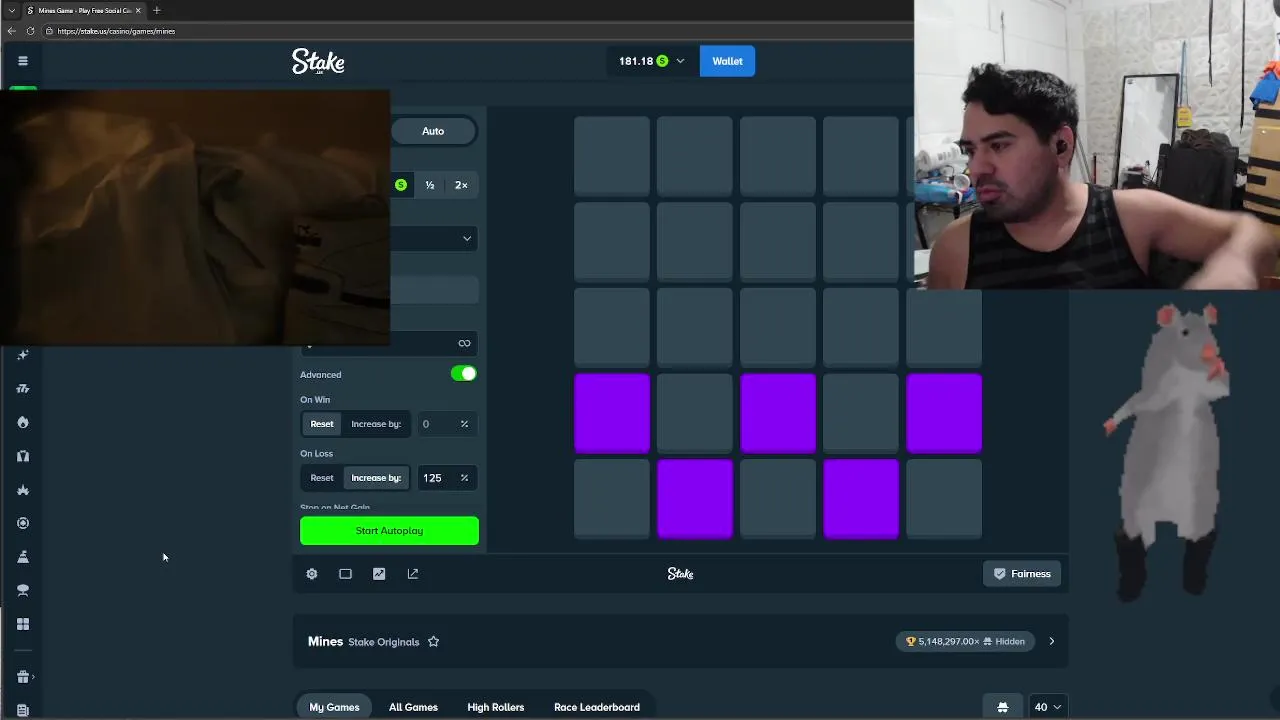Click the infinity symbol in number of bets field
The height and width of the screenshot is (720, 1280).
pos(464,343)
